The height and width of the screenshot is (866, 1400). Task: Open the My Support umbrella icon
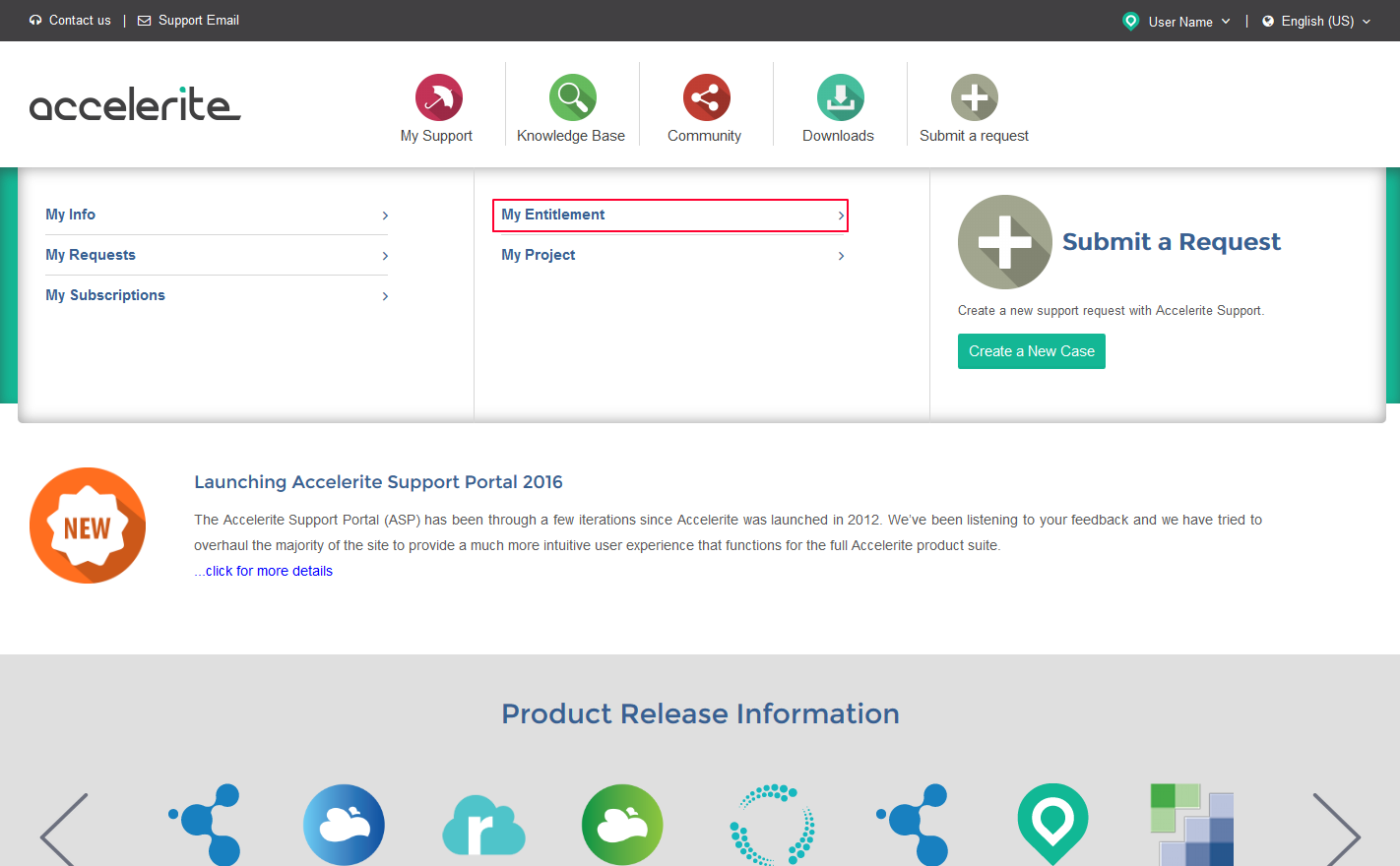point(439,97)
